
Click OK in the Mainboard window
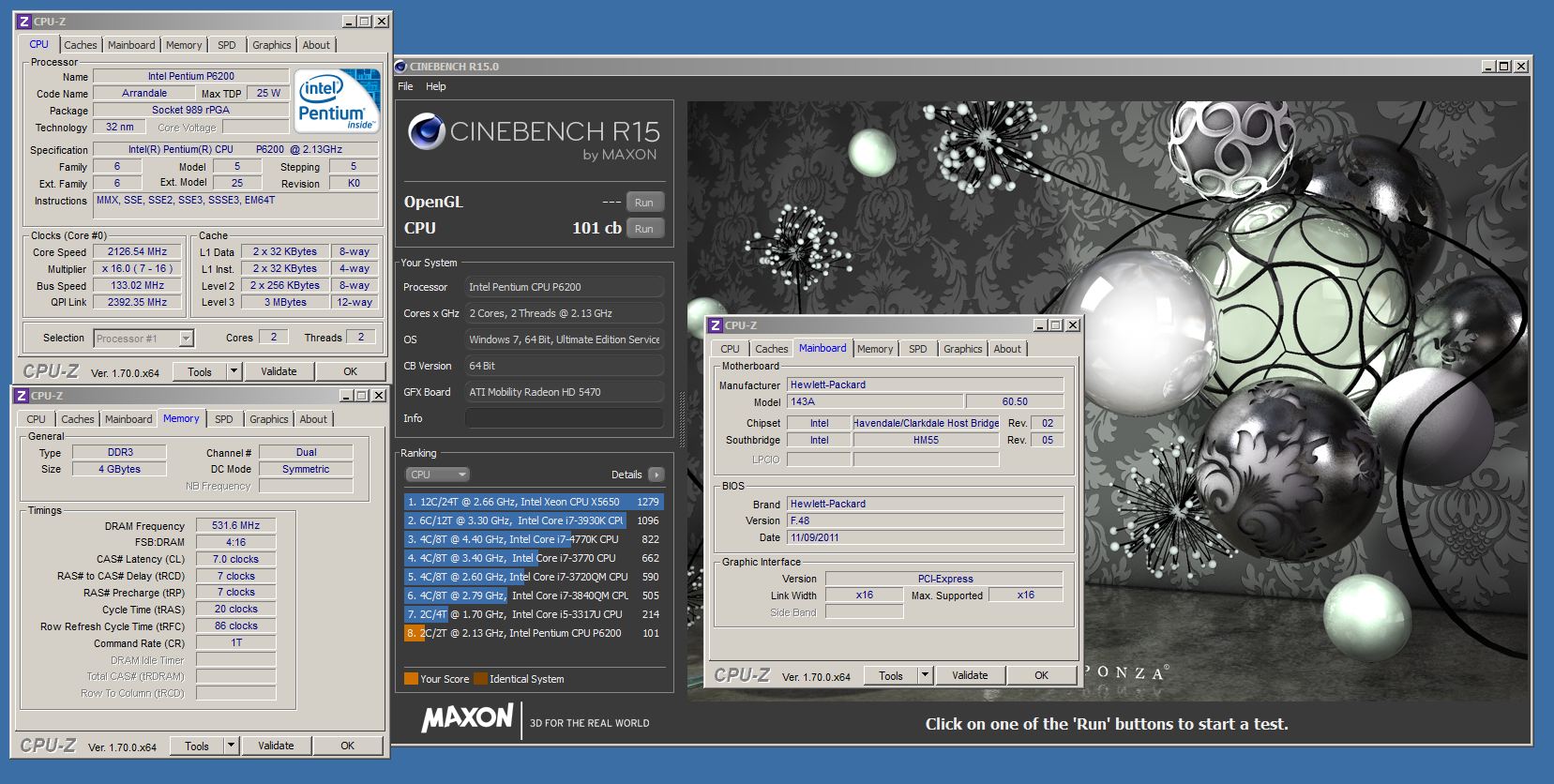(x=1041, y=675)
